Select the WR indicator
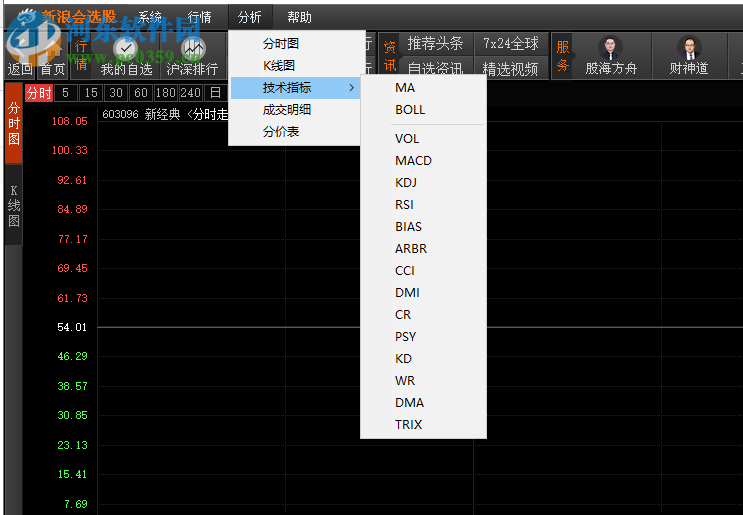743x515 pixels. [x=423, y=380]
